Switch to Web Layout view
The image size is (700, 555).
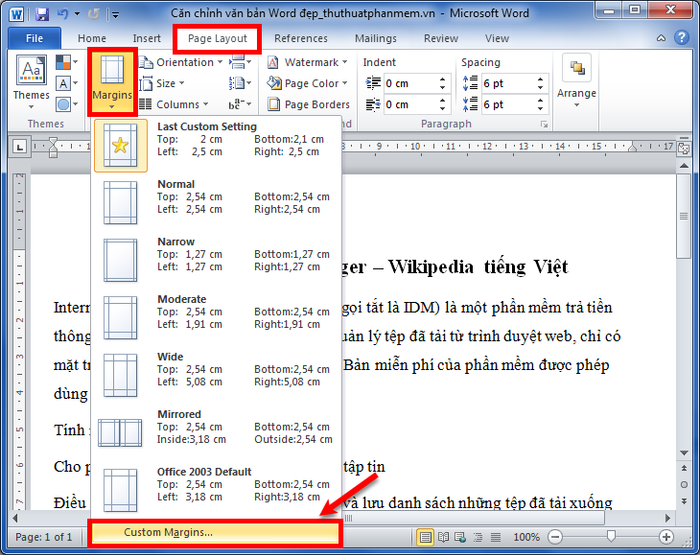point(462,537)
